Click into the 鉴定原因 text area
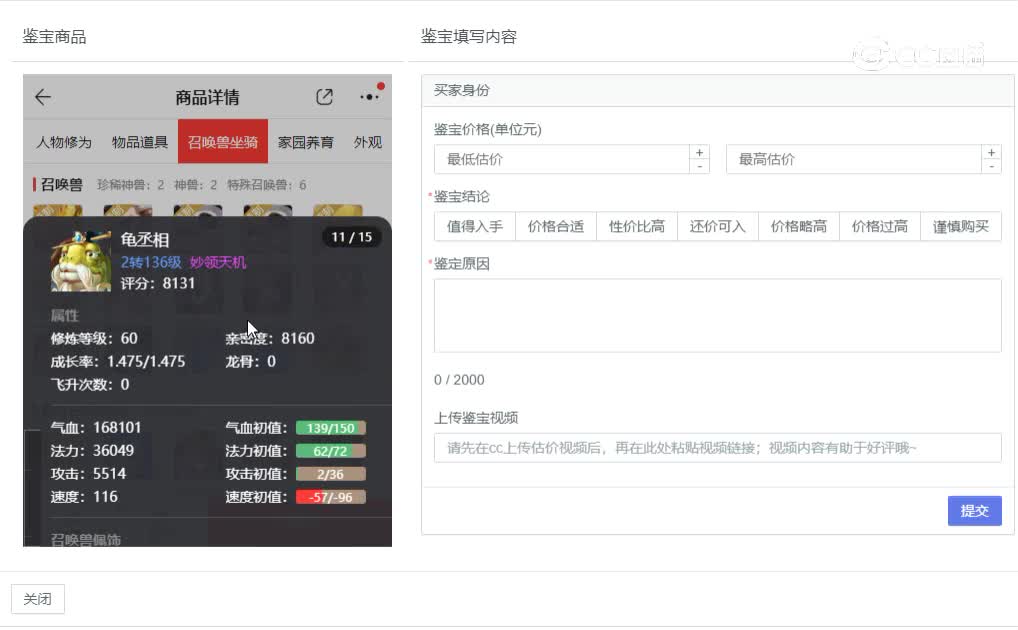Viewport: 1018px width, 630px height. (x=717, y=316)
